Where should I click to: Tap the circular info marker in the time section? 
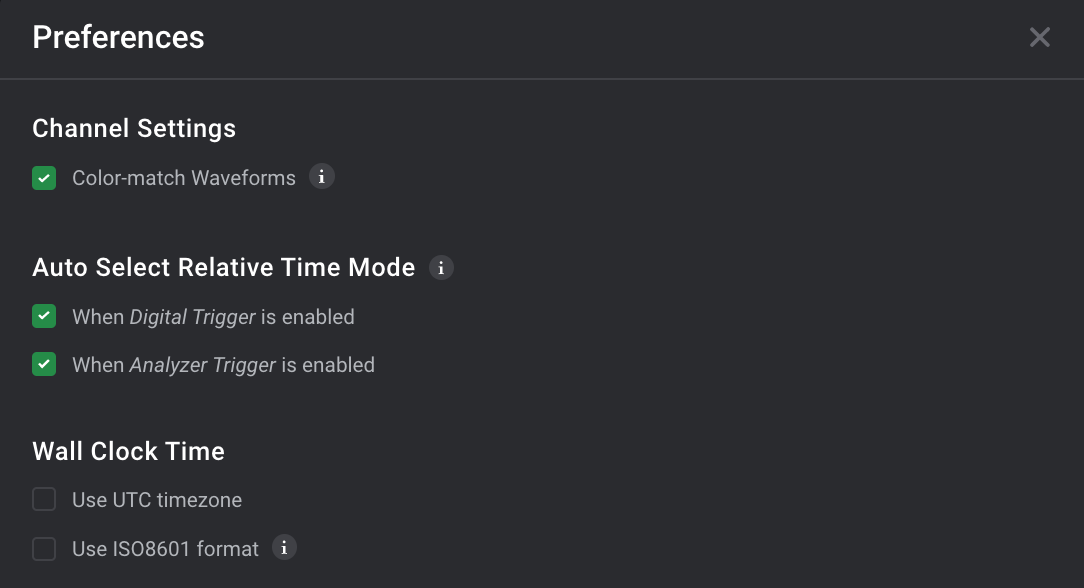click(x=285, y=548)
